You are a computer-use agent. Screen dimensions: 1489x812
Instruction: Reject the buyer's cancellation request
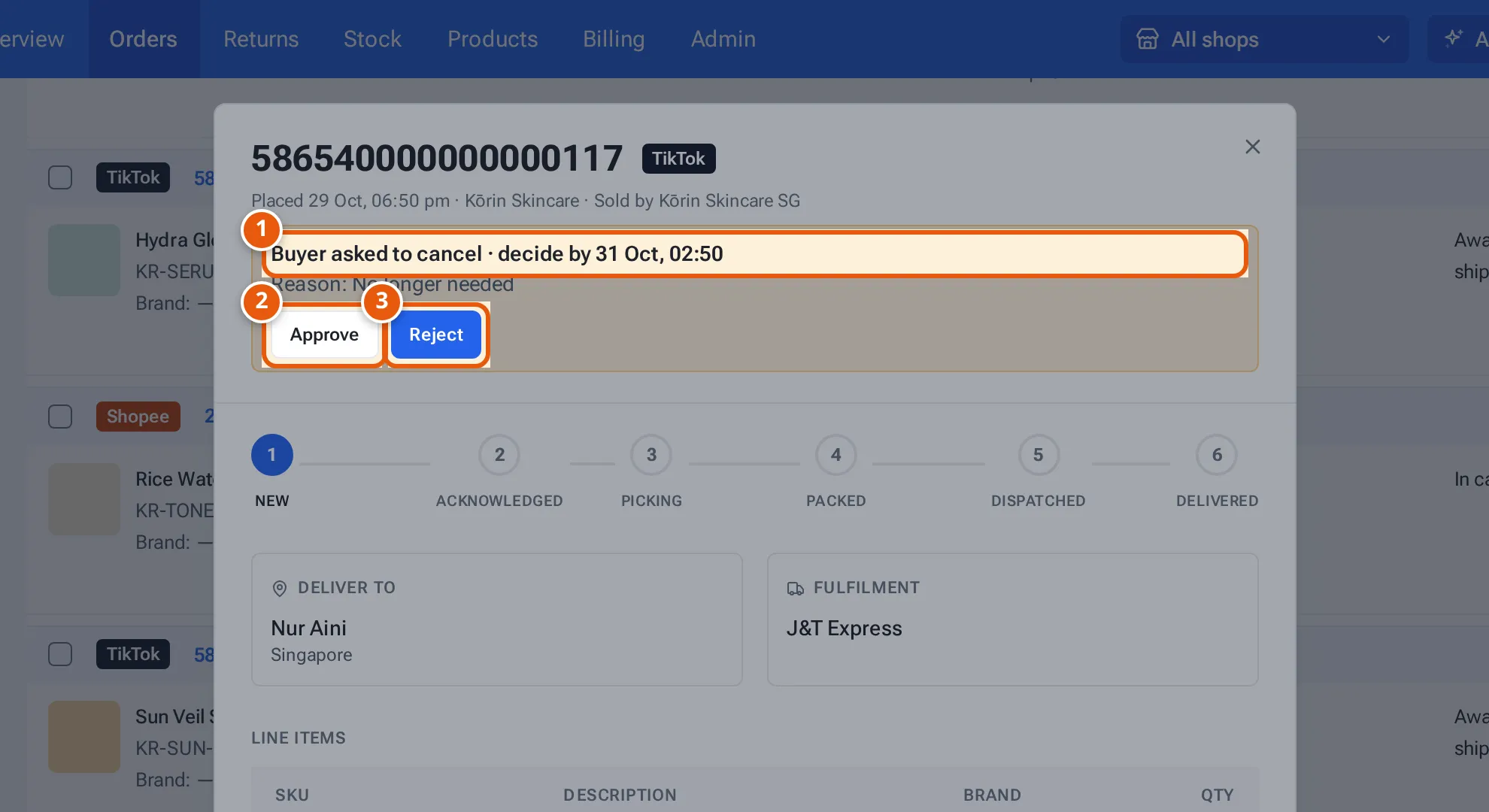(436, 335)
